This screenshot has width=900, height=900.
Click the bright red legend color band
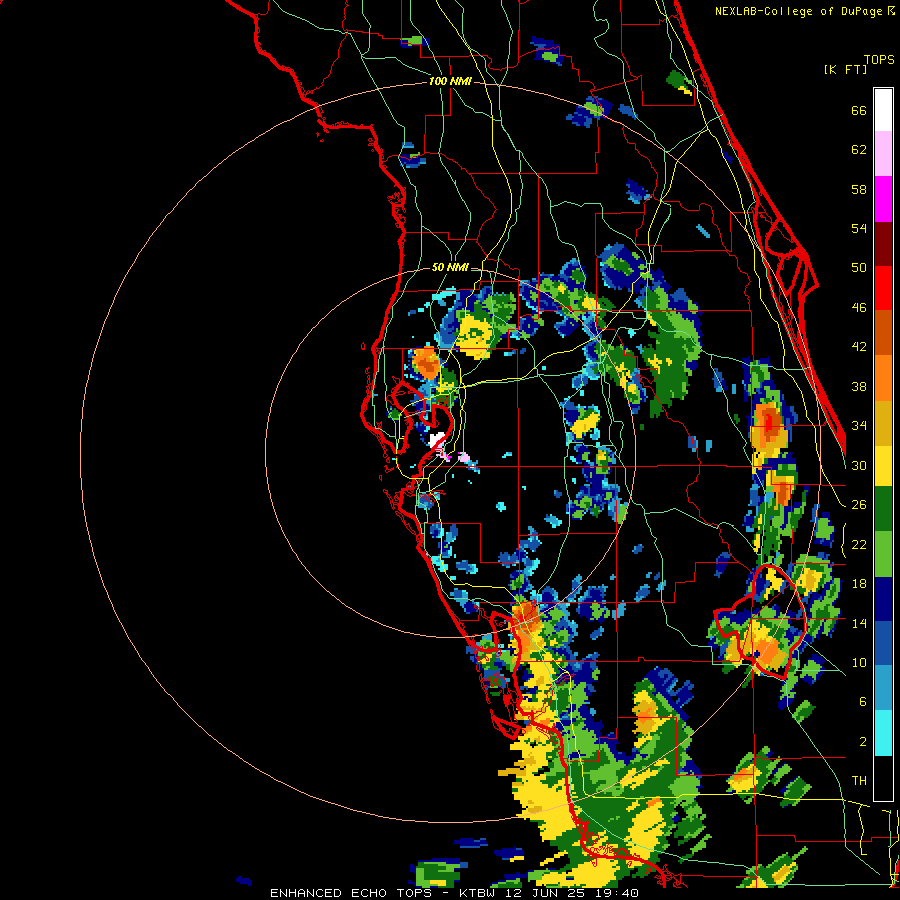[x=883, y=288]
